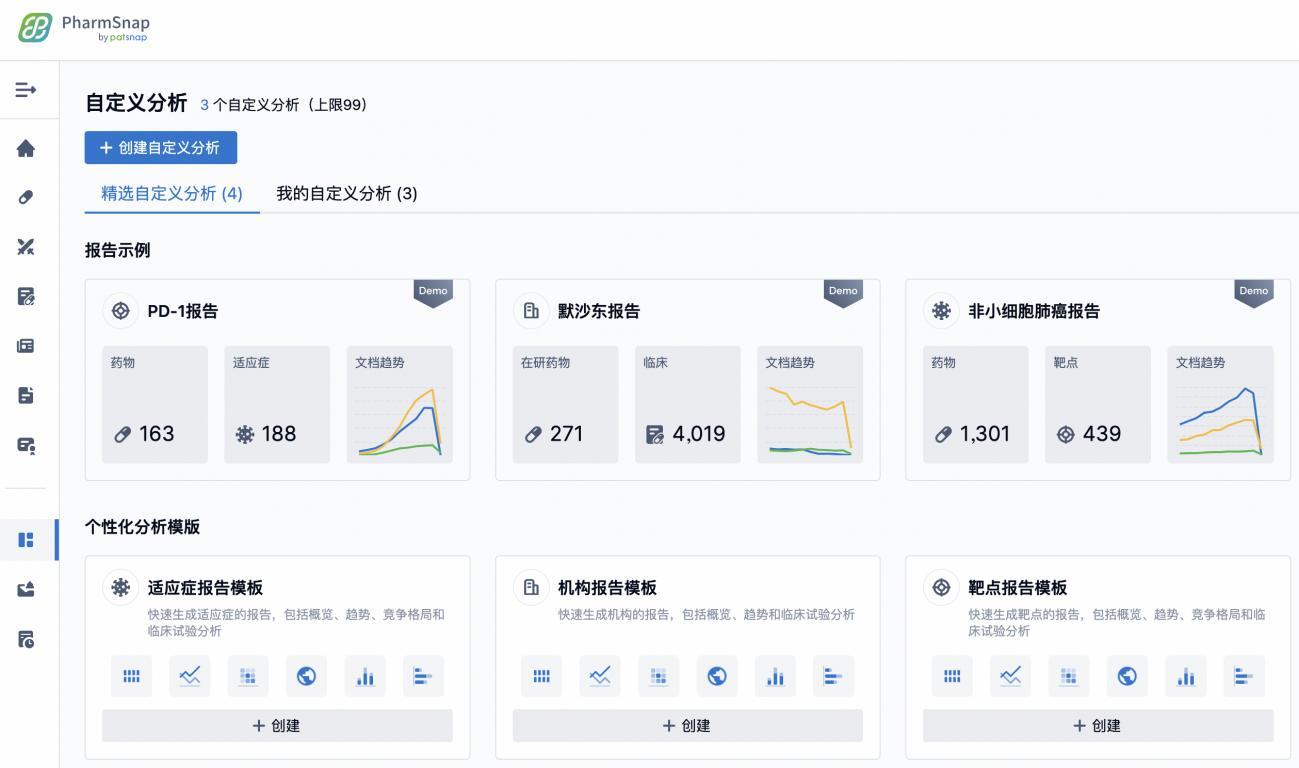The height and width of the screenshot is (768, 1299).
Task: Open the home page from the sidebar
Action: pos(25,148)
